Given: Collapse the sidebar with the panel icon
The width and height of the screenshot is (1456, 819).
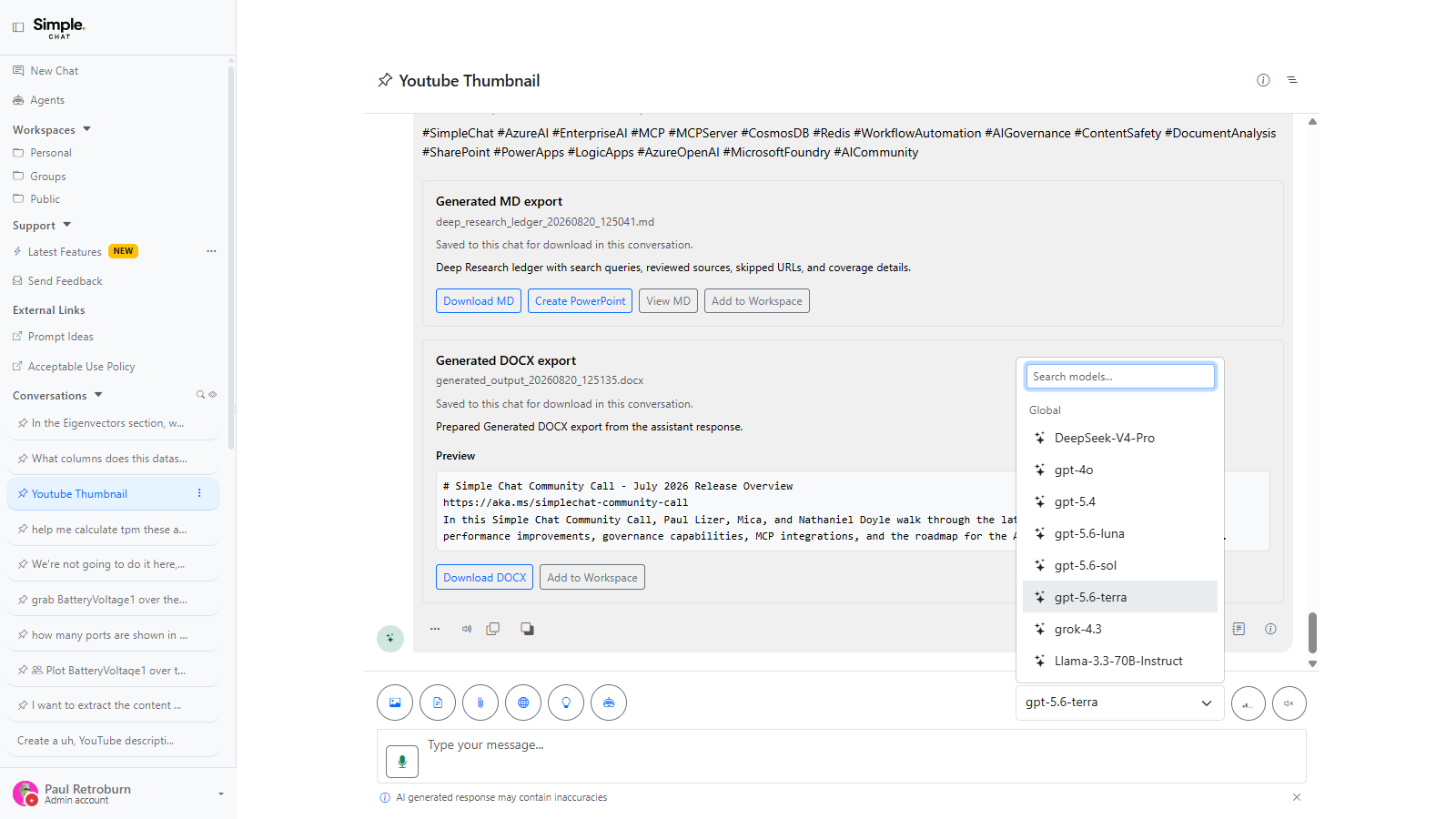Looking at the screenshot, I should click(18, 27).
